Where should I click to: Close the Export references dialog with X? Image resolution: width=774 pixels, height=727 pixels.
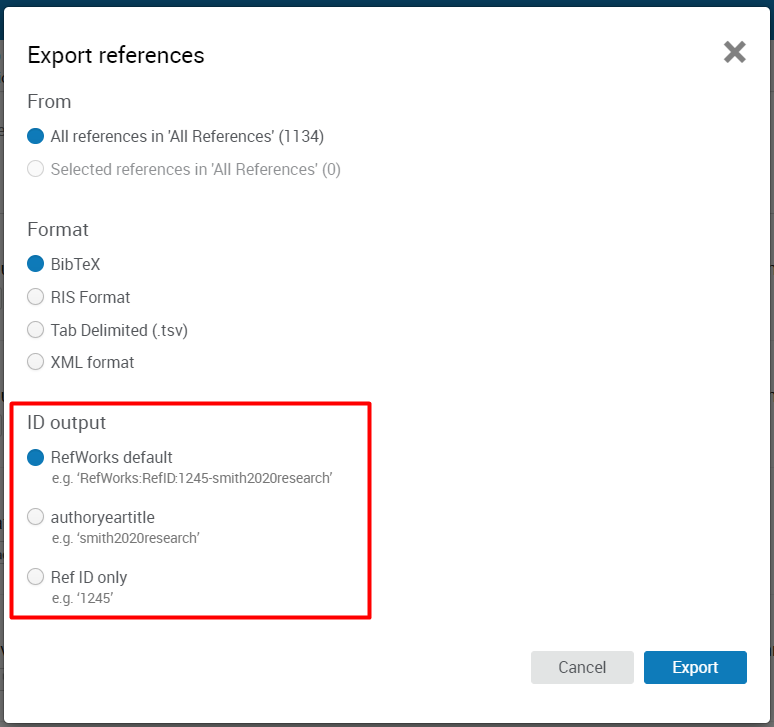(735, 53)
